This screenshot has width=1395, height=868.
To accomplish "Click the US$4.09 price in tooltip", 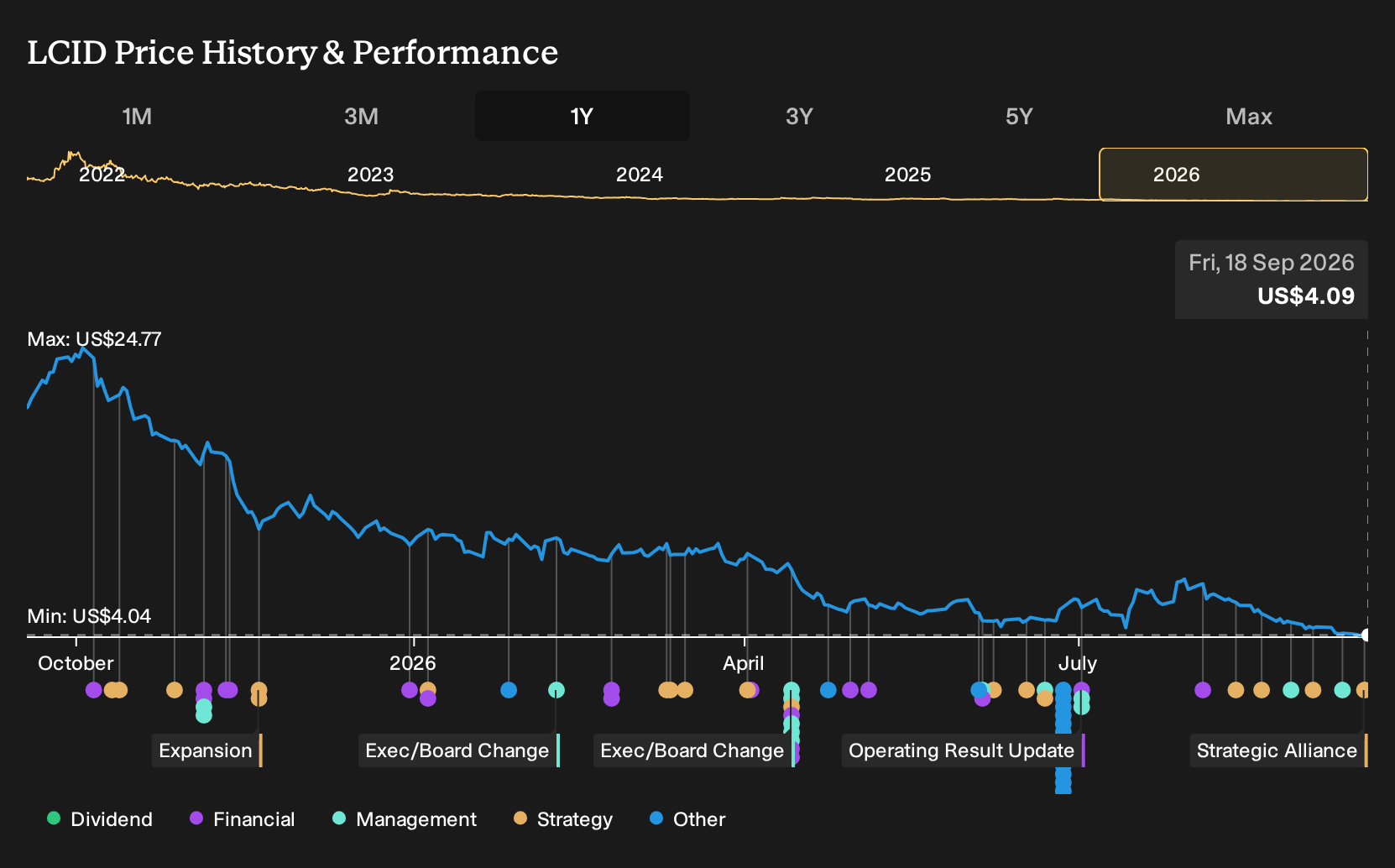I will tap(1306, 296).
